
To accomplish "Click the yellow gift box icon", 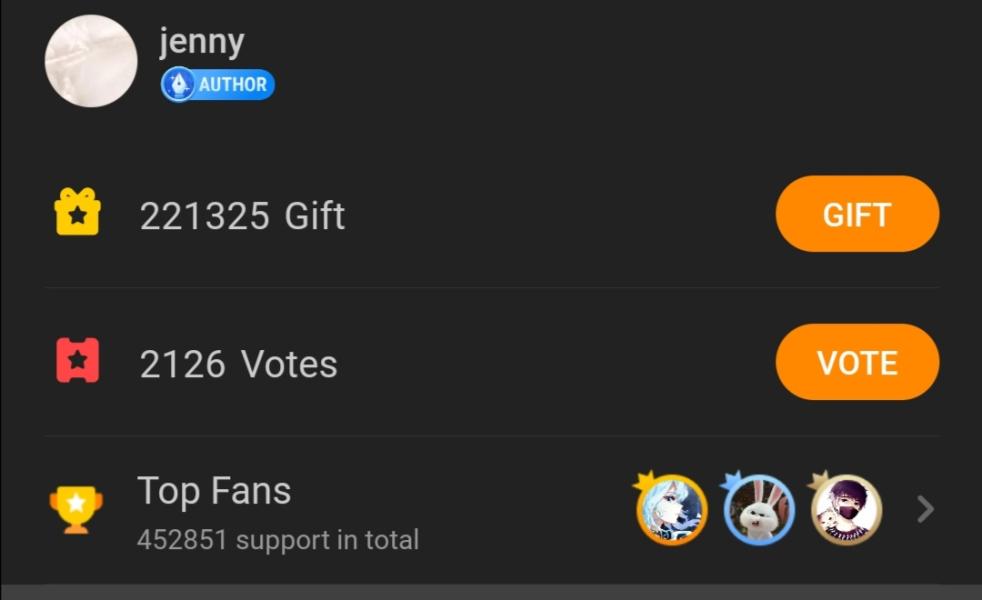I will 77,214.
